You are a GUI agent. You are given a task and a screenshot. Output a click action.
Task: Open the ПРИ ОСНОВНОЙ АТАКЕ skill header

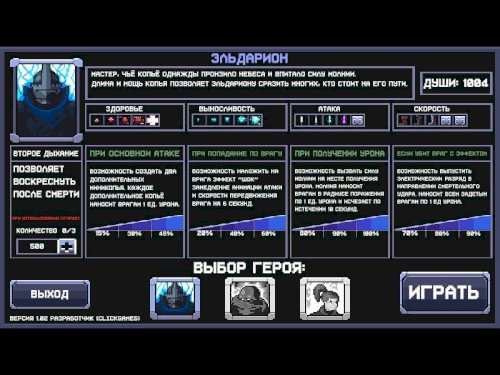coord(135,154)
